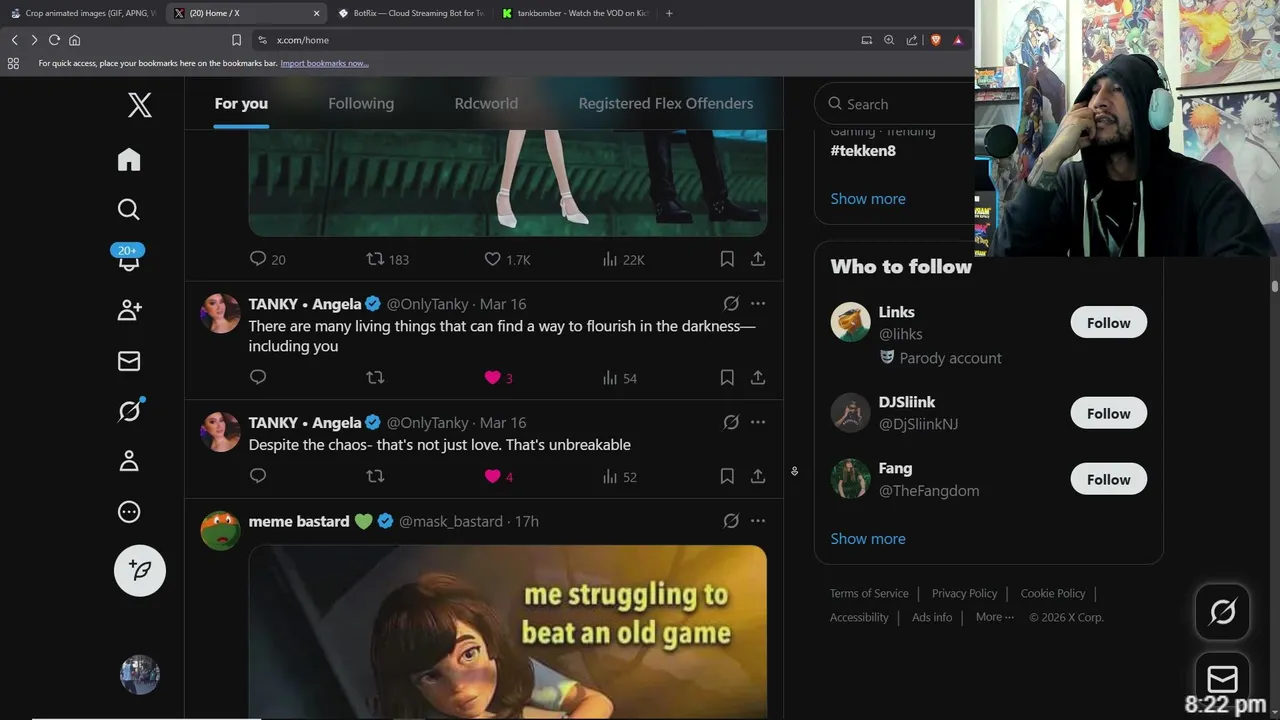Image resolution: width=1280 pixels, height=720 pixels.
Task: Open floating Messages drawer button
Action: coord(1222,679)
